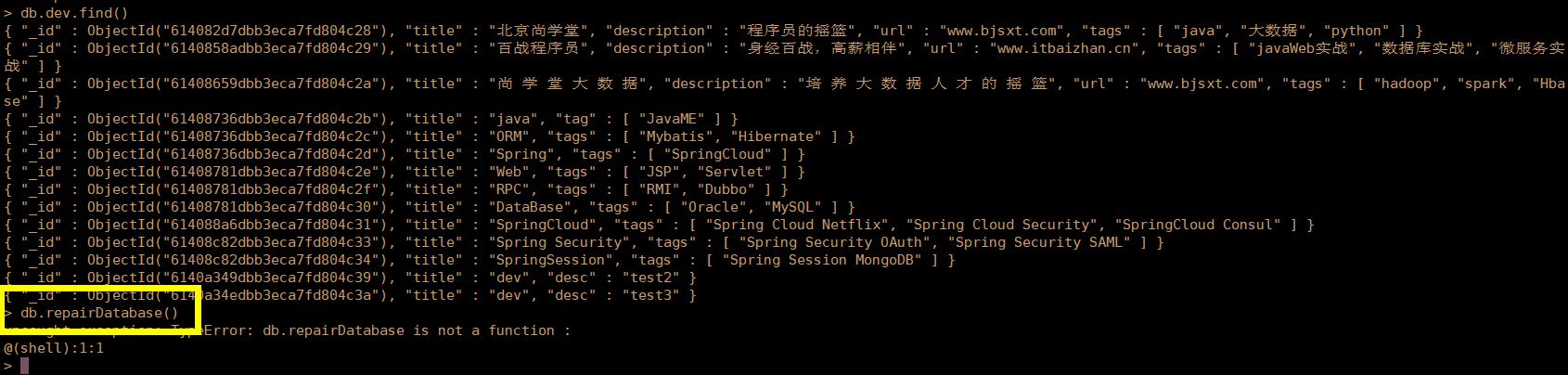Screen dimensions: 1568x375
Task: Click the "Spring Session MongoDB" tag
Action: (x=821, y=260)
